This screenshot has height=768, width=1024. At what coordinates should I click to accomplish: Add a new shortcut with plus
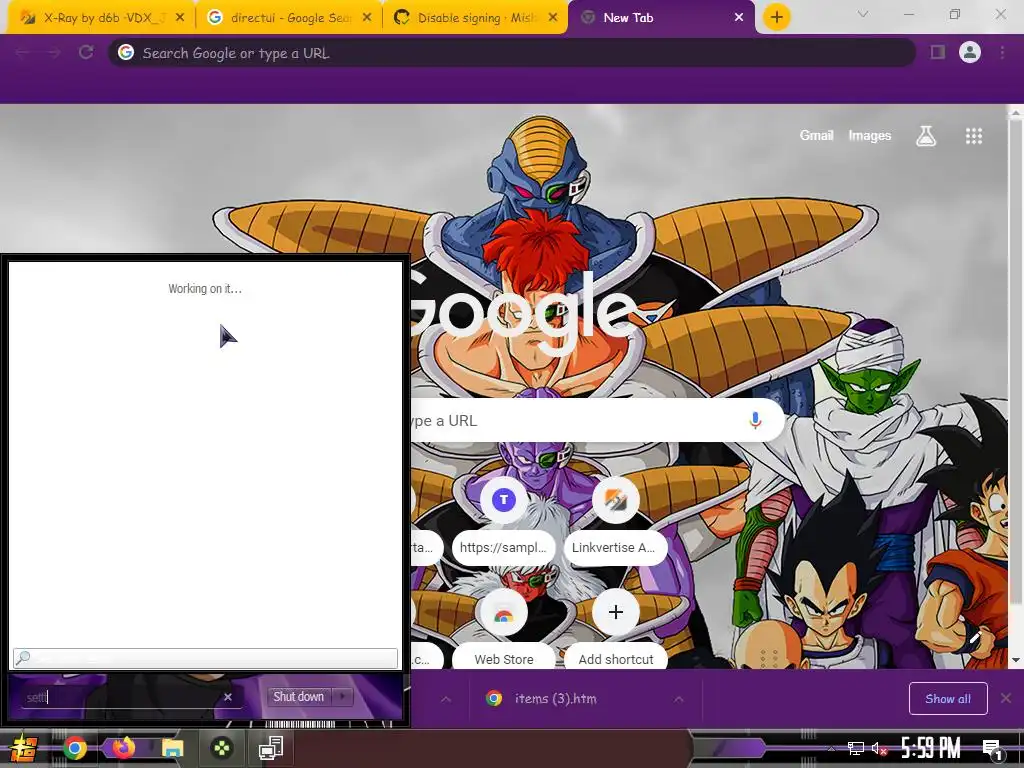(x=615, y=613)
